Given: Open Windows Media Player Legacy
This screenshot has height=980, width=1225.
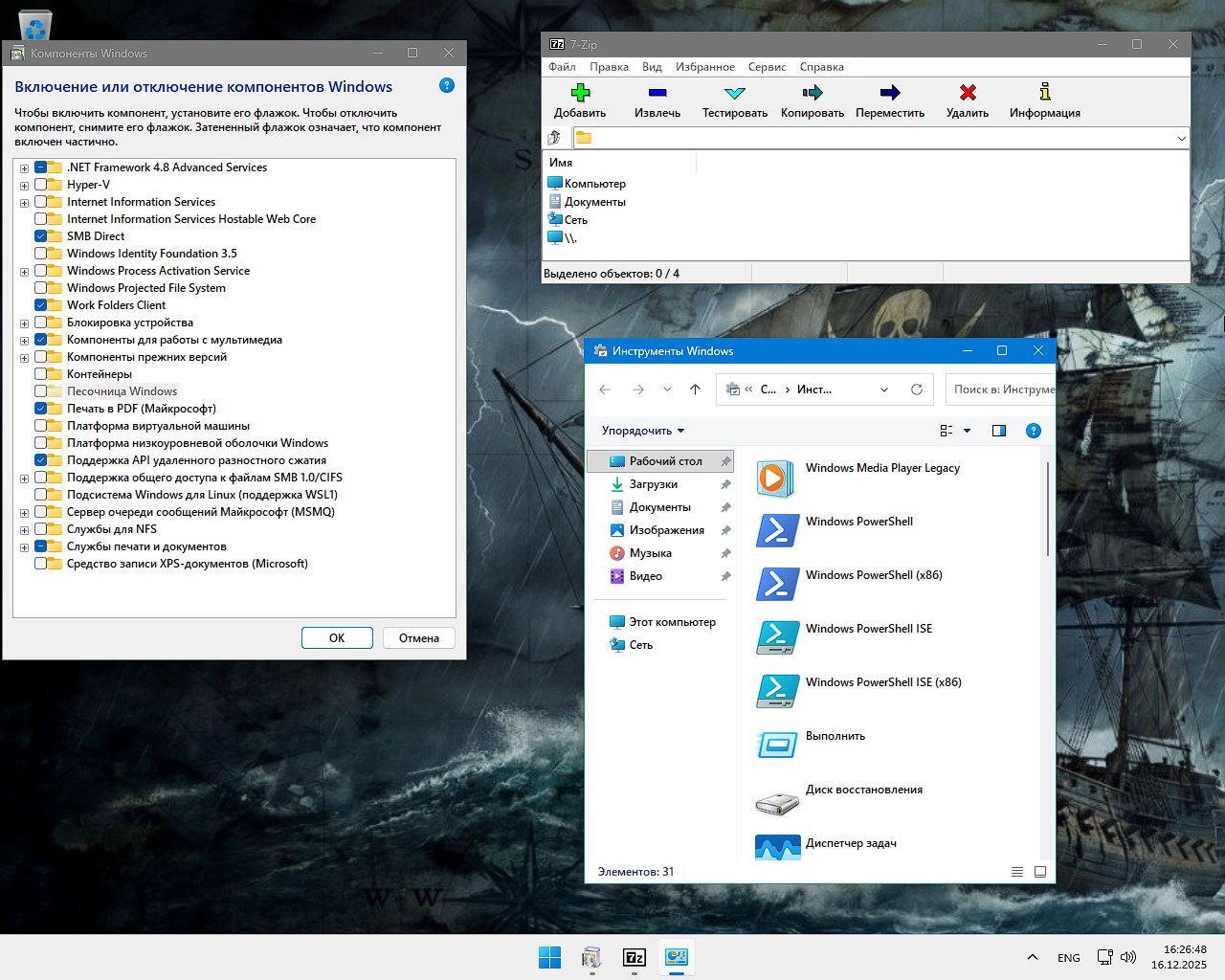Looking at the screenshot, I should pyautogui.click(x=881, y=468).
